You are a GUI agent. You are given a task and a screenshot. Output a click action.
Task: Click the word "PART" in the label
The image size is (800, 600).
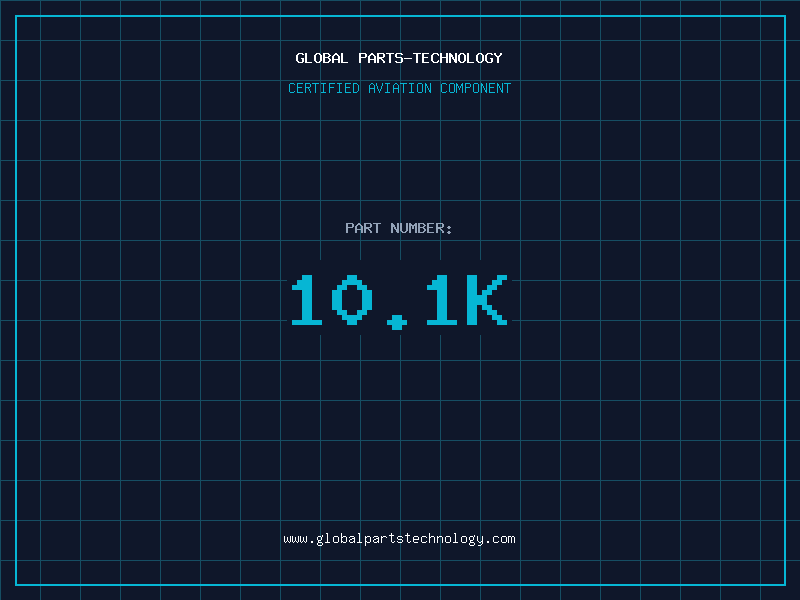click(x=363, y=228)
